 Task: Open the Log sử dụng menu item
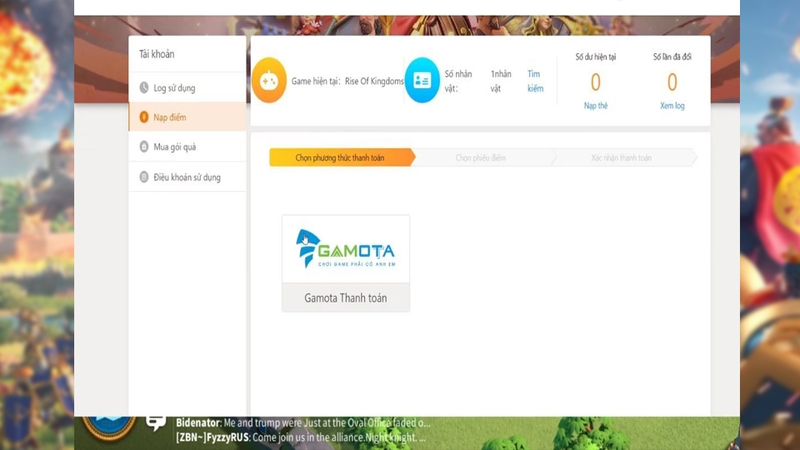click(x=187, y=88)
